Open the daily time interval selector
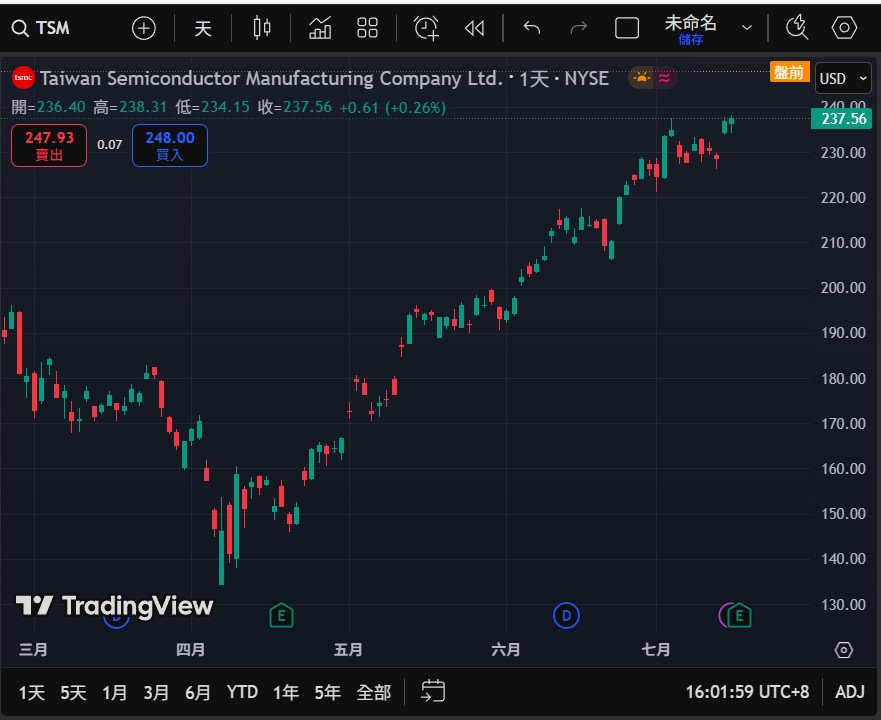 click(203, 28)
